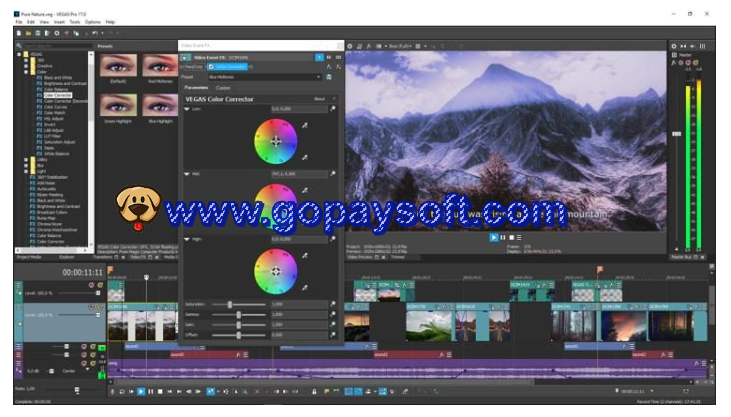Viewport: 731px width, 417px height.
Task: Open Project Properties gear in main toolbar
Action: pyautogui.click(x=57, y=33)
